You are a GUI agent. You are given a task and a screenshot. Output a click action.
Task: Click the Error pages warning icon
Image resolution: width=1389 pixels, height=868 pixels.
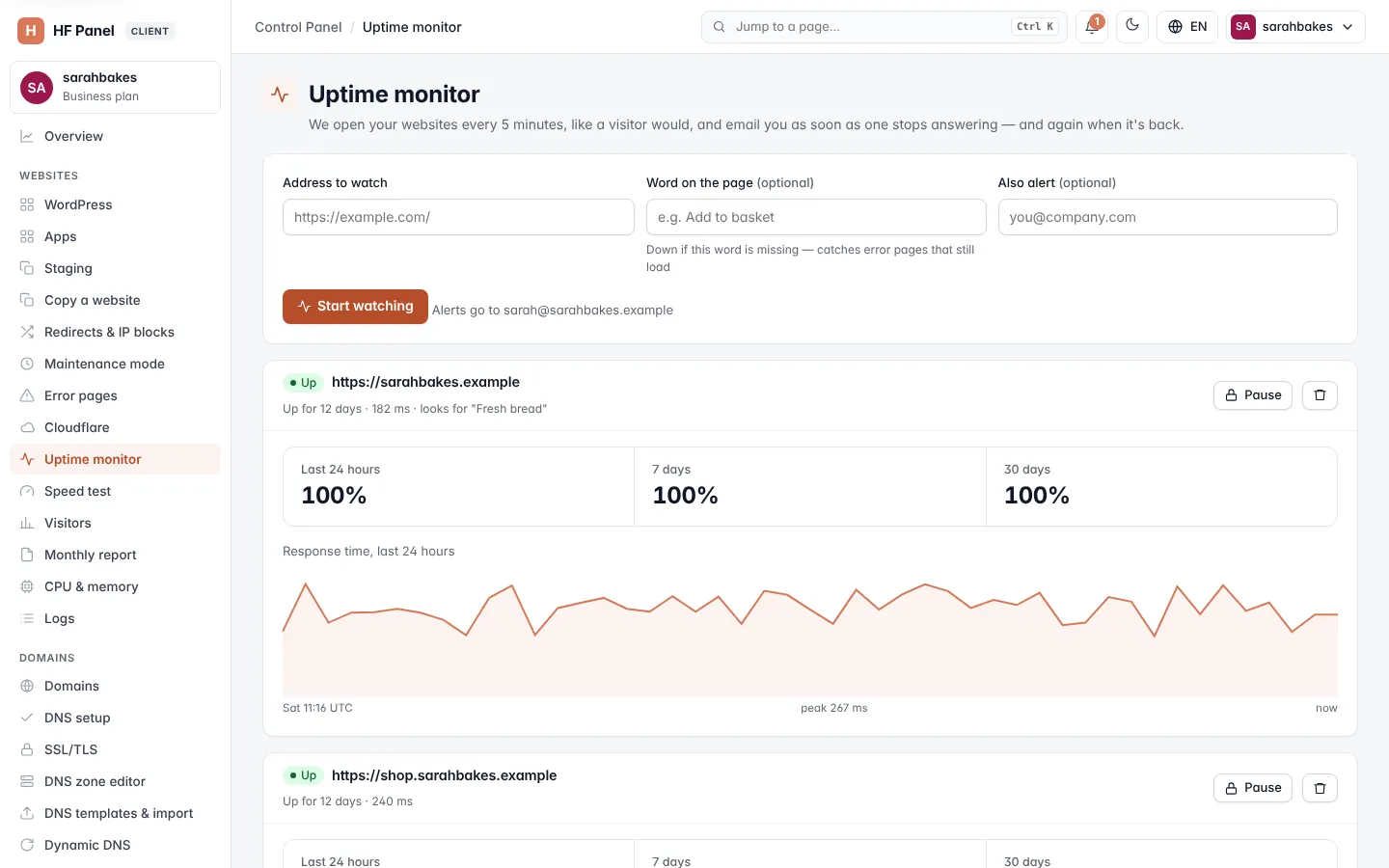coord(27,395)
